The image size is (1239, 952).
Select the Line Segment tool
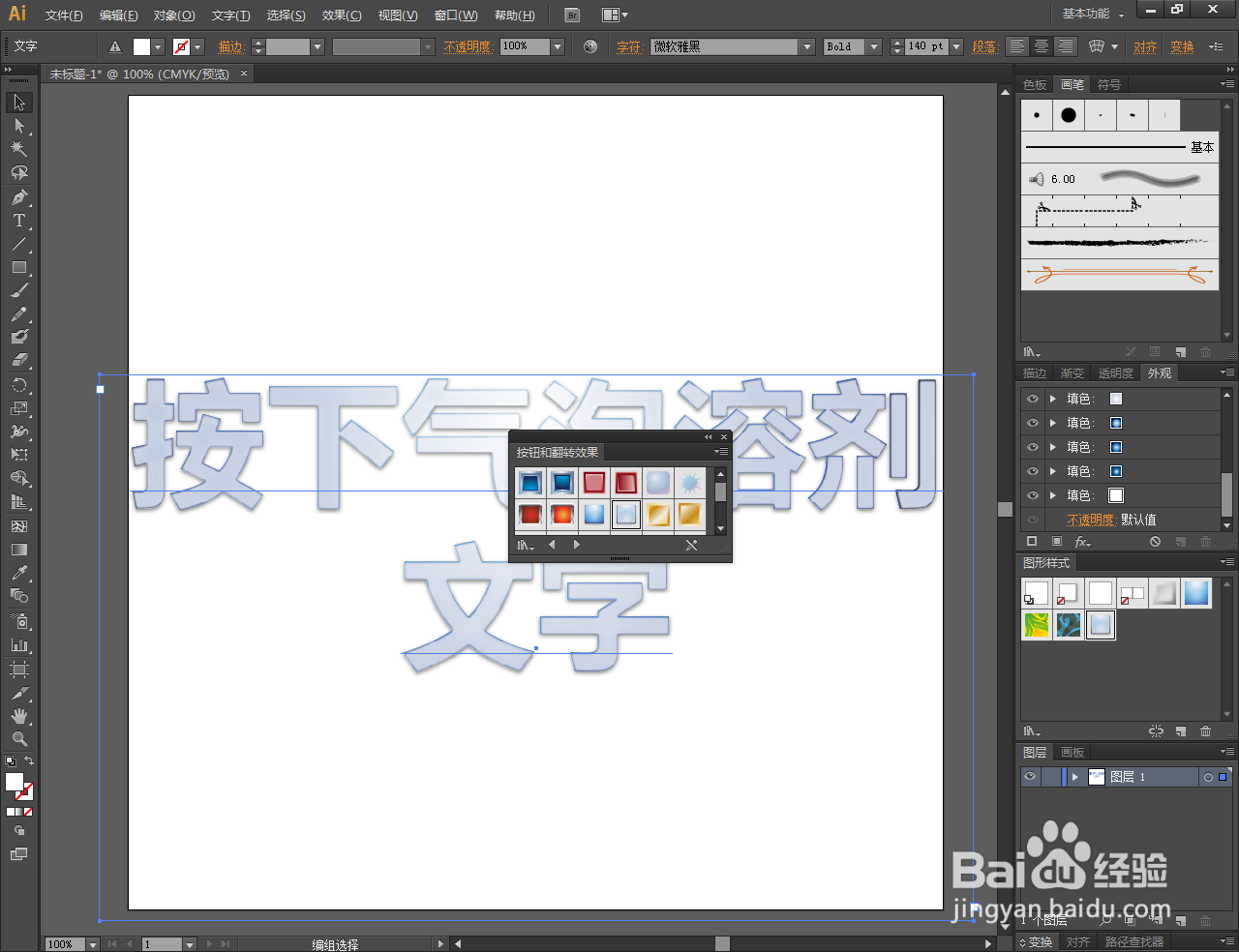coord(19,244)
